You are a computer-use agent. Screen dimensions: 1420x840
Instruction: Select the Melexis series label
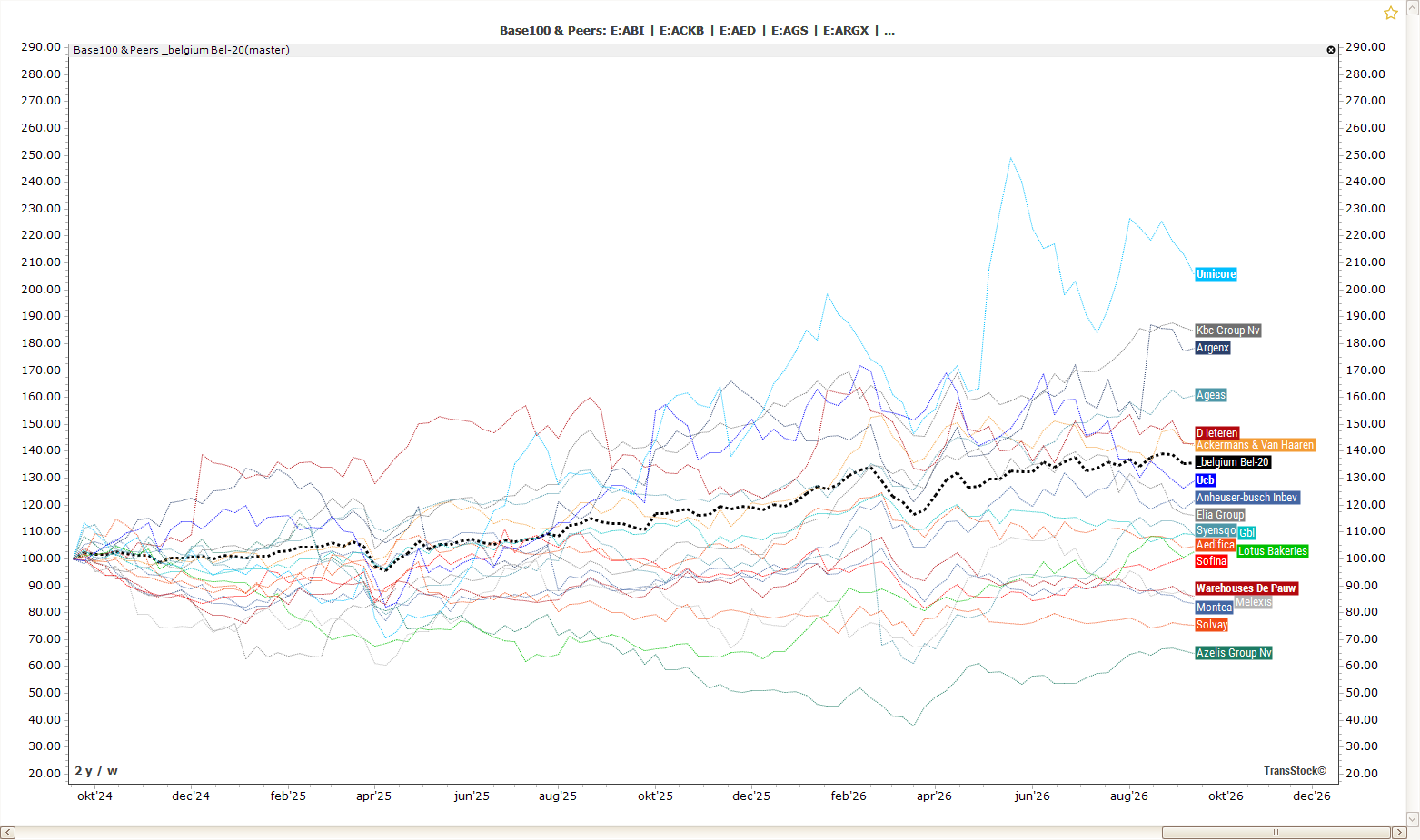(x=1254, y=602)
